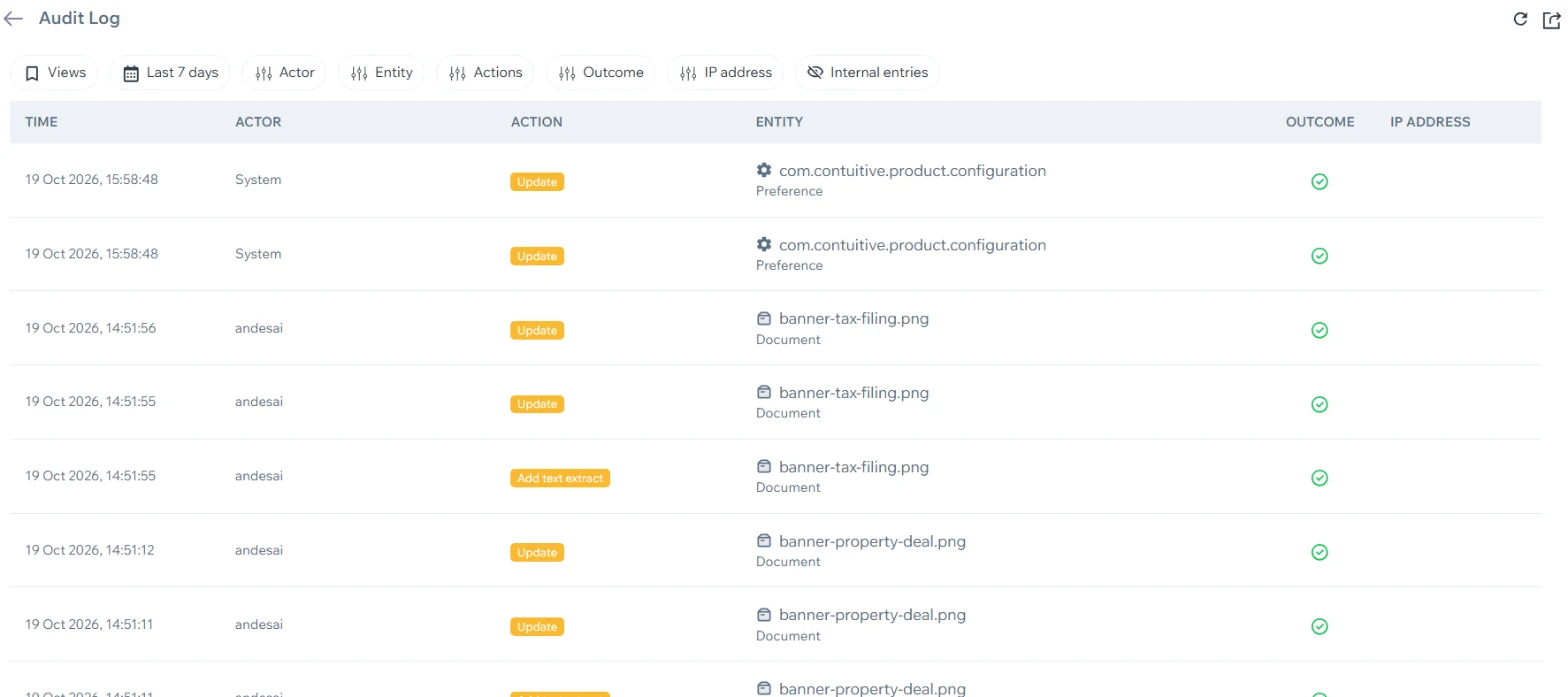Image resolution: width=1568 pixels, height=697 pixels.
Task: Click success check icon in 14:51:55 Update row
Action: pyautogui.click(x=1319, y=404)
